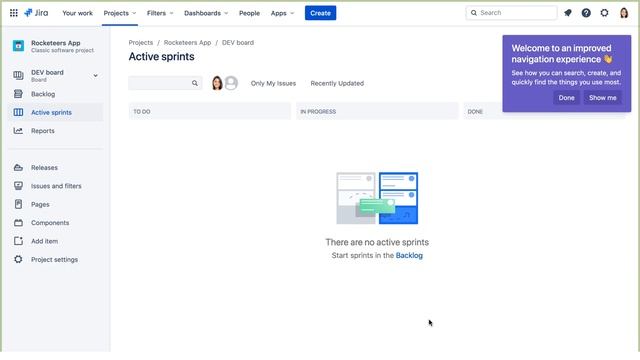Click the magnifier icon in board search
Screen dimensions: 640x360
pyautogui.click(x=195, y=83)
